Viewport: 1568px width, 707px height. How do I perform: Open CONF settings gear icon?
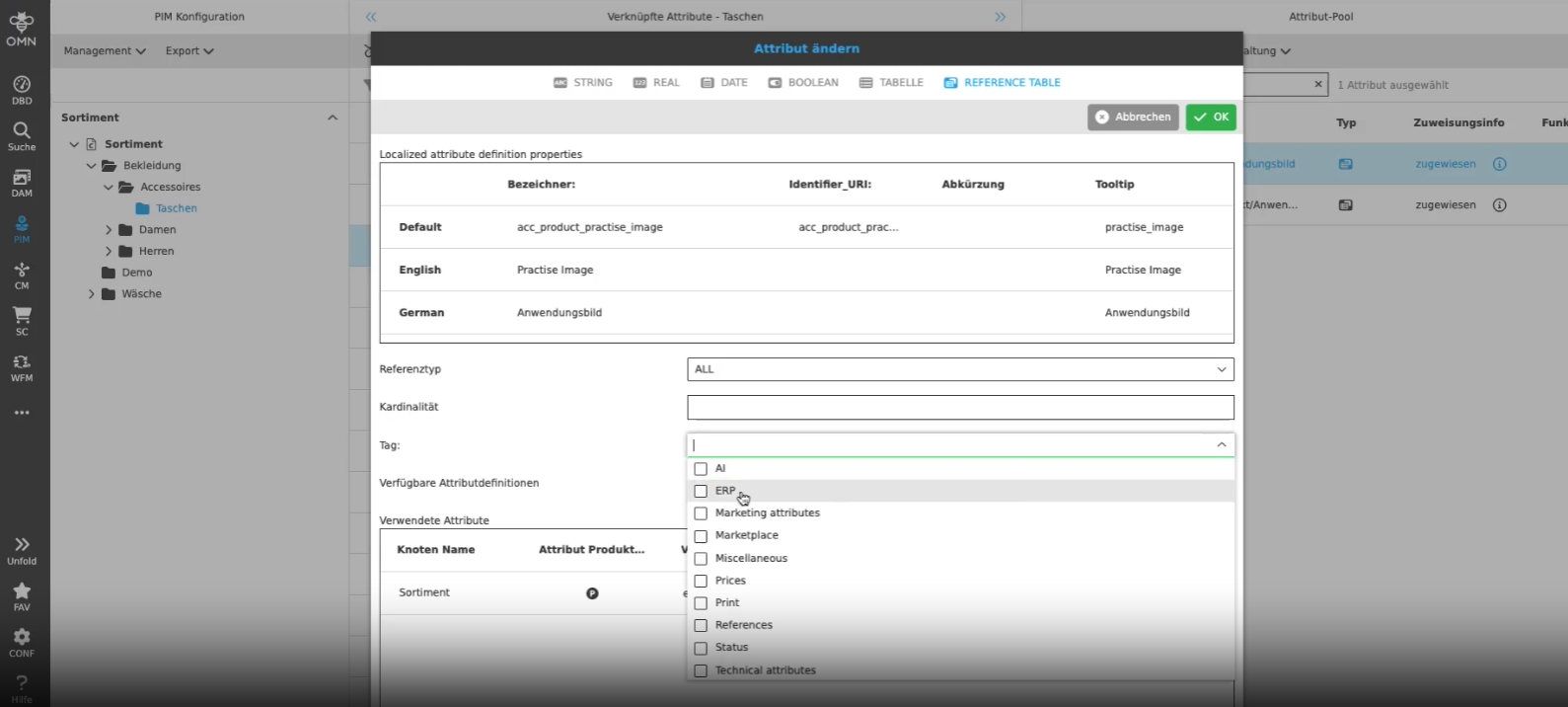[21, 642]
